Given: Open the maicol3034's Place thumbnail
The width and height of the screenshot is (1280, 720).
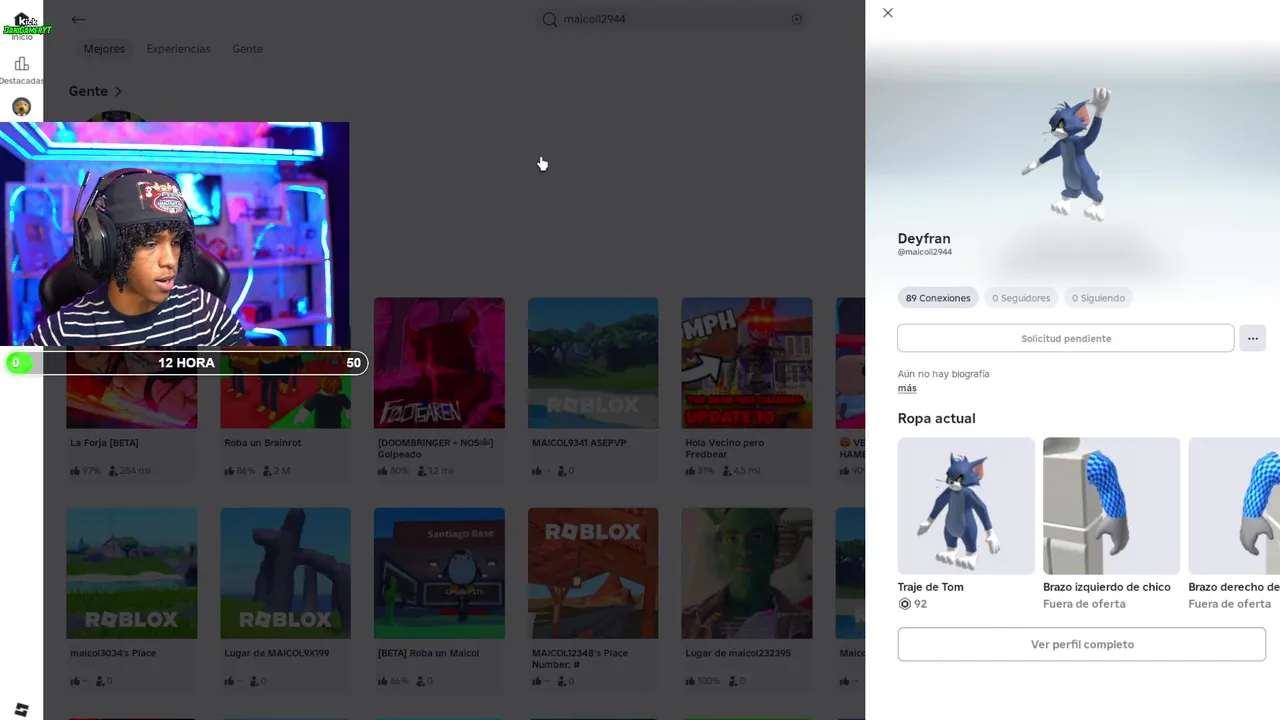Looking at the screenshot, I should click(x=132, y=573).
